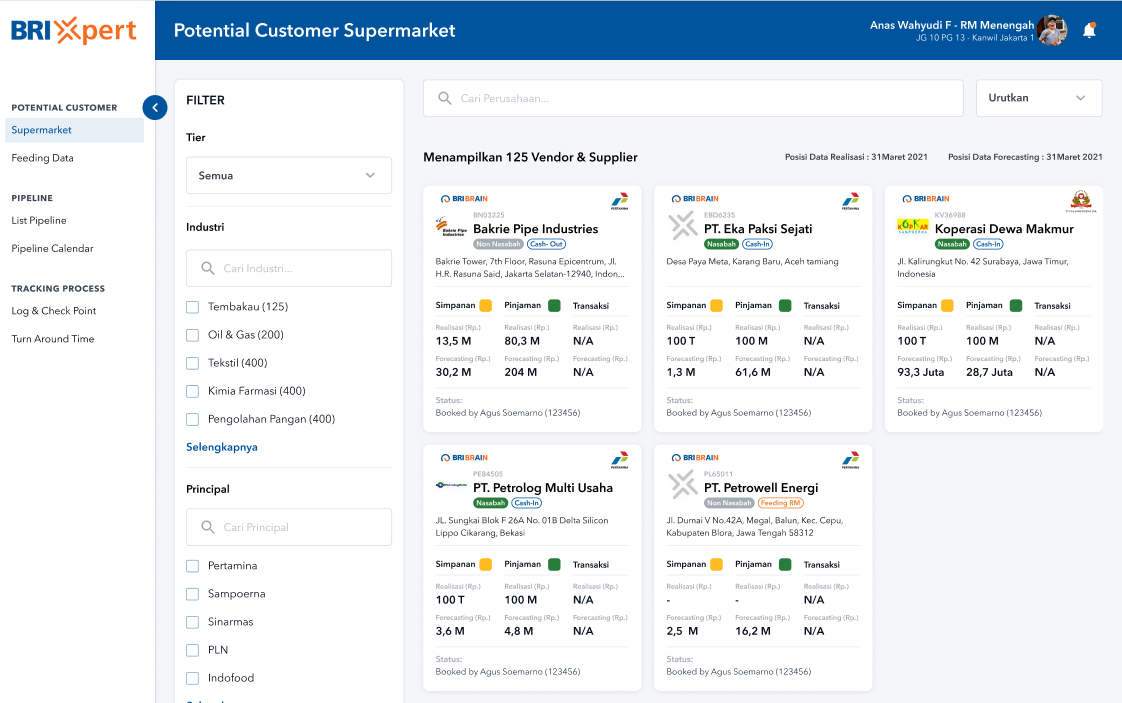Viewport: 1122px width, 703px height.
Task: Focus the Cari Principal search field
Action: click(x=288, y=527)
